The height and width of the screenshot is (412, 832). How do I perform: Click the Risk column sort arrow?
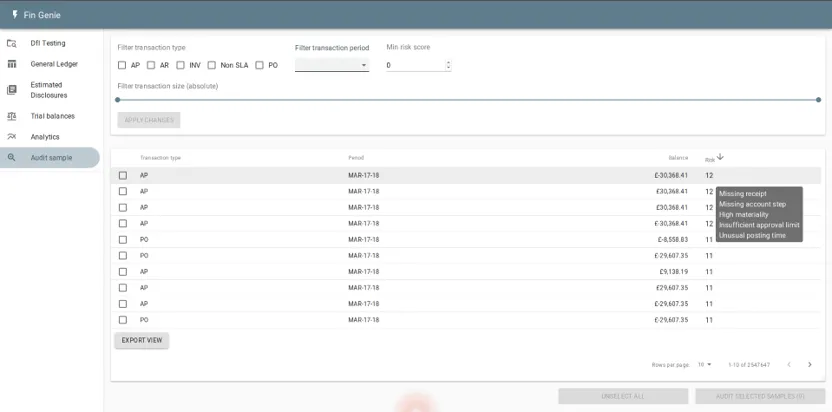(720, 157)
